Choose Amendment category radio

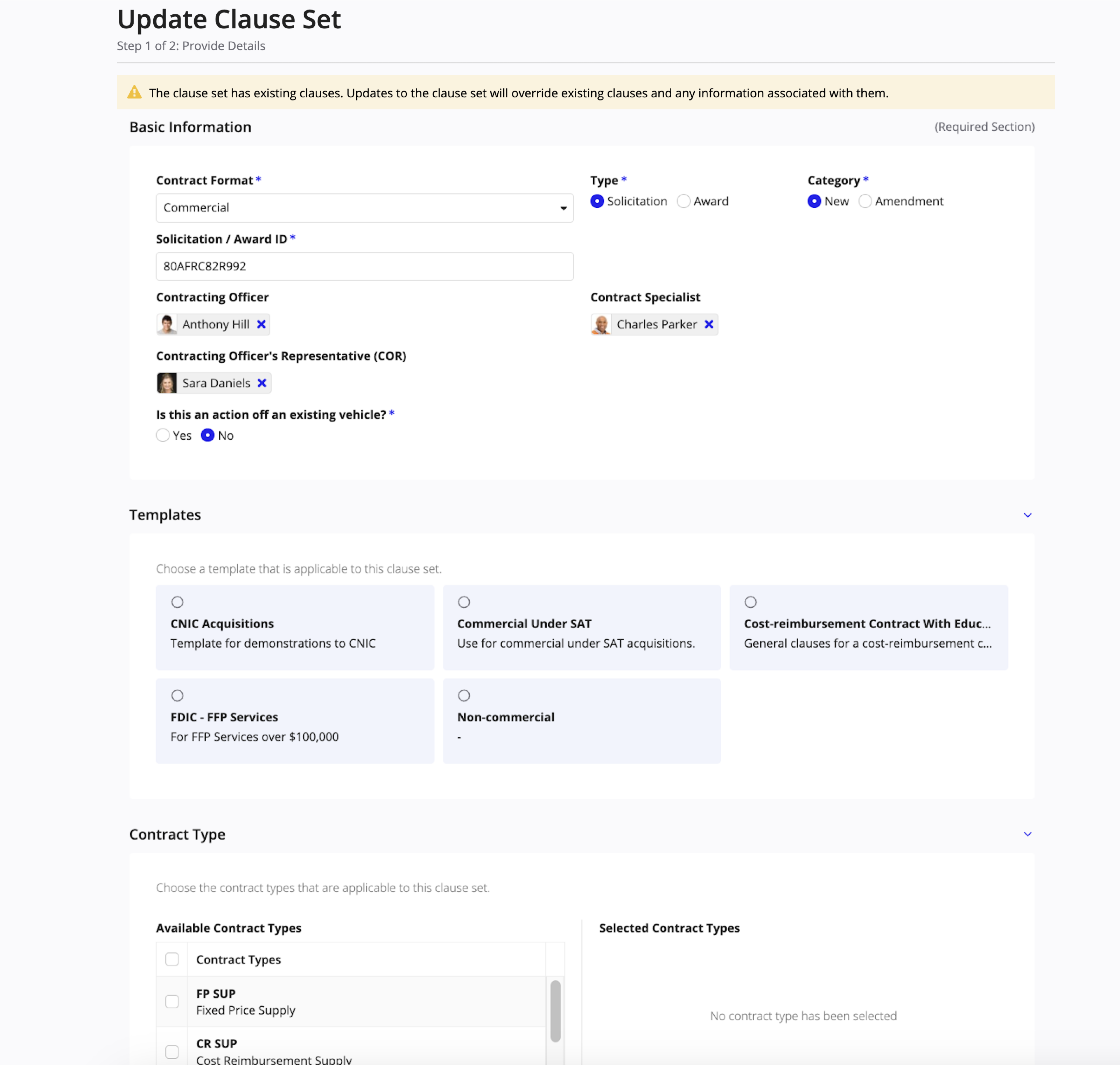point(864,201)
